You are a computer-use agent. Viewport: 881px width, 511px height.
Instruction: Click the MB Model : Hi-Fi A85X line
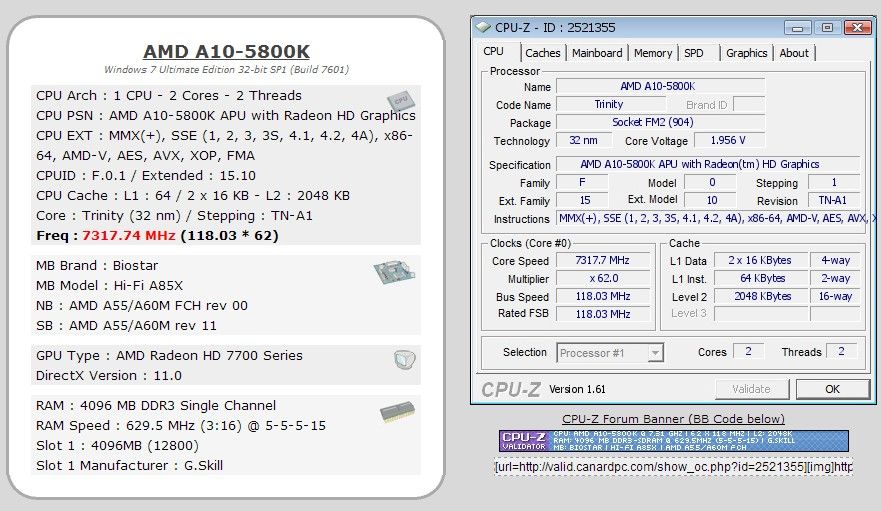click(110, 286)
